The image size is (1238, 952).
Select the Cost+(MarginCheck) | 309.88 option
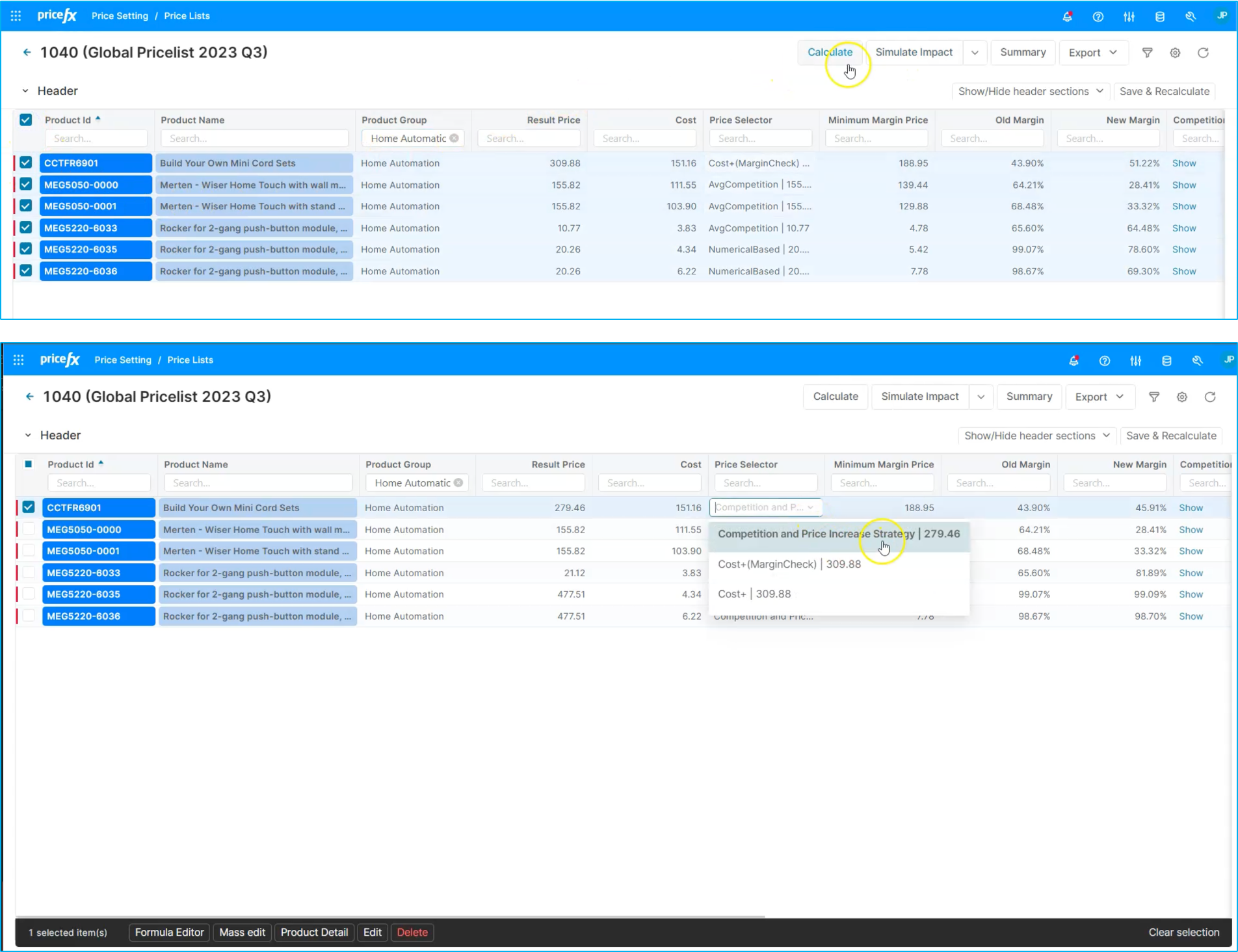pyautogui.click(x=789, y=564)
